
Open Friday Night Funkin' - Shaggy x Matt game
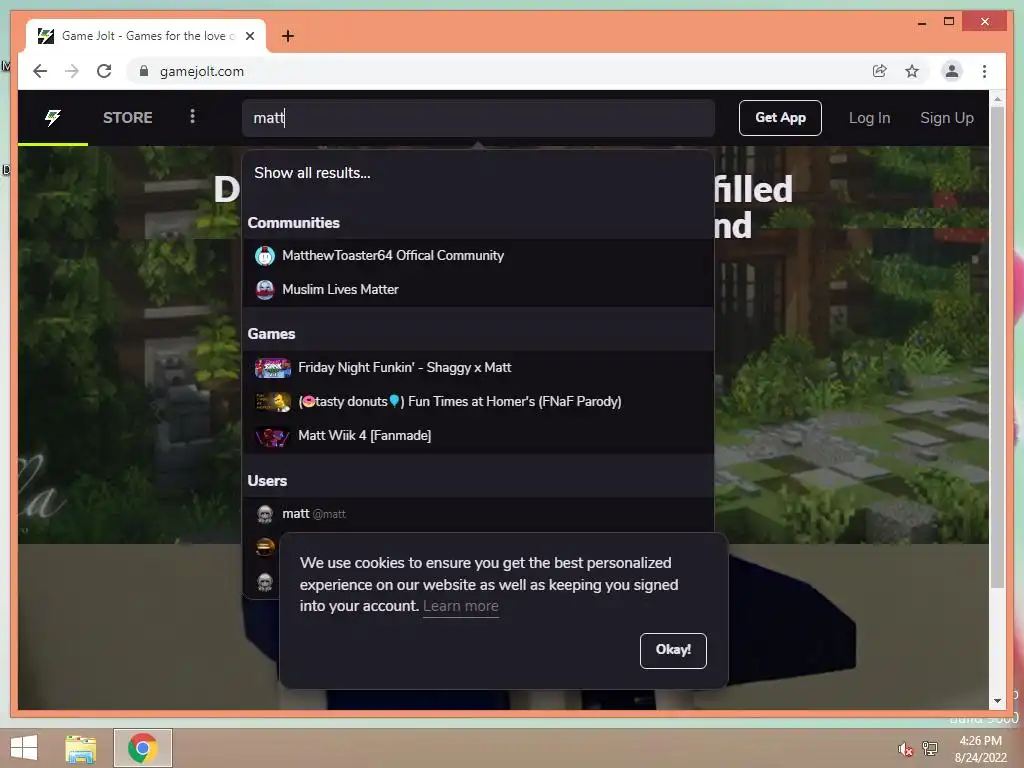478,368
